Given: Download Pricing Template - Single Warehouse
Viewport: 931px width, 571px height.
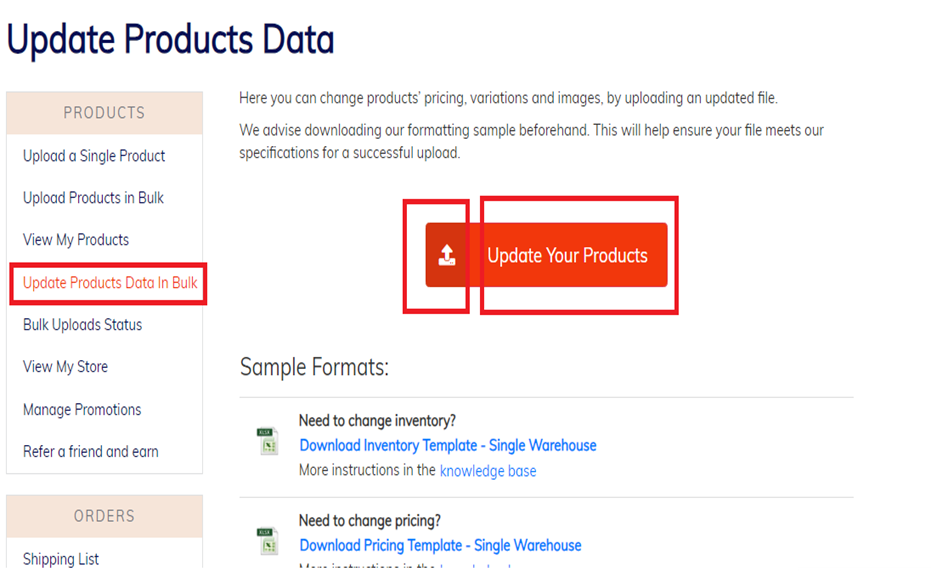Looking at the screenshot, I should (x=441, y=545).
